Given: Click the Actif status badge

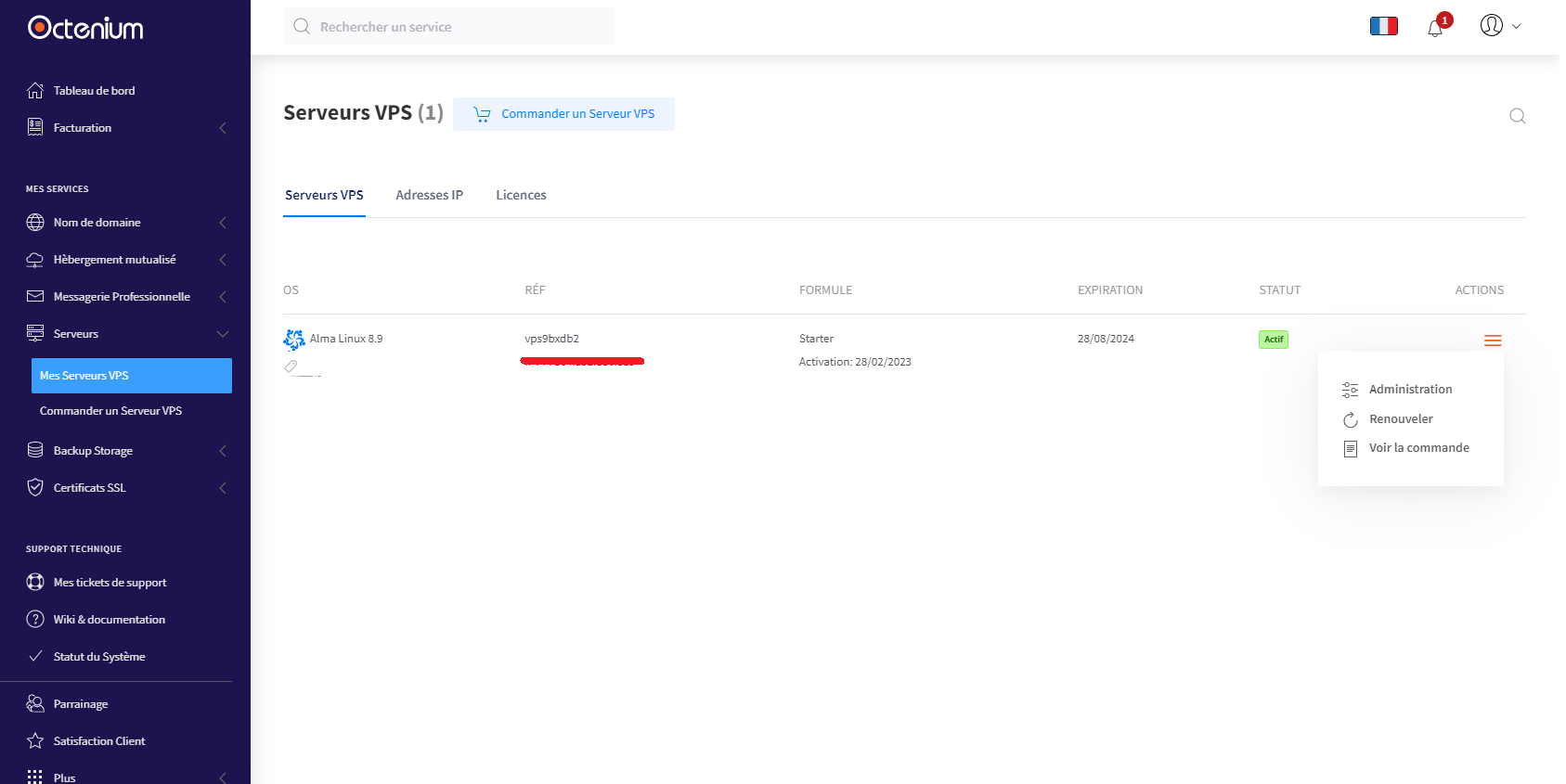Looking at the screenshot, I should (x=1274, y=340).
